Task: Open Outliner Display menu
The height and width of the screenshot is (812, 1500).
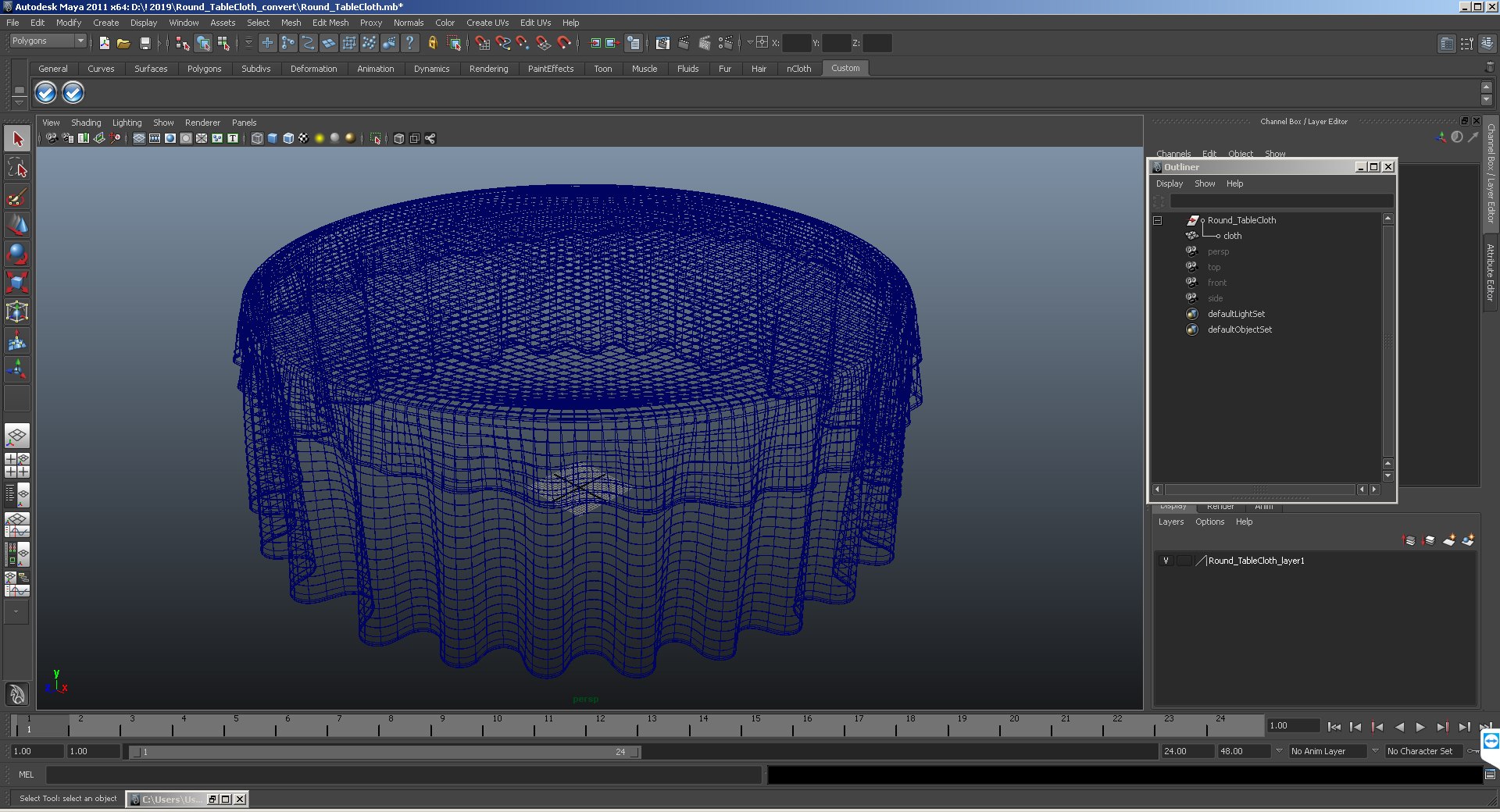Action: (1170, 183)
